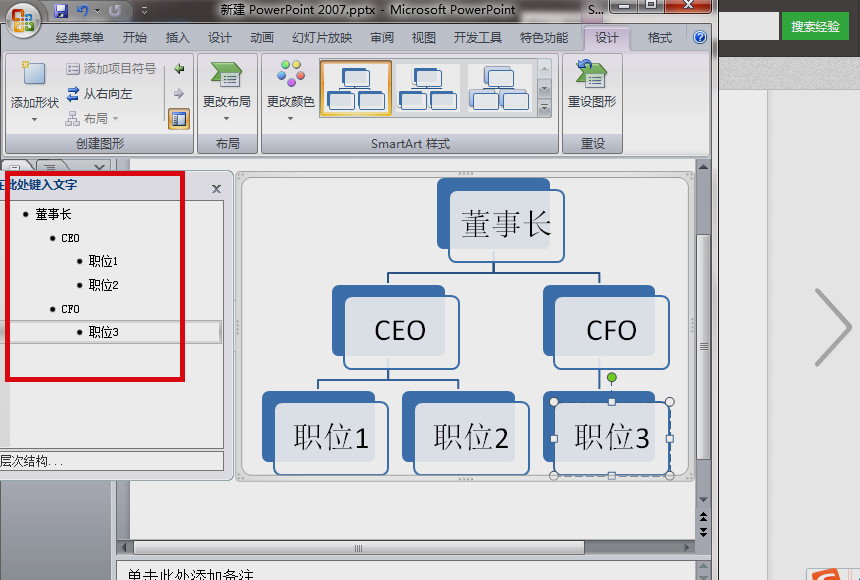Viewport: 860px width, 580px height.
Task: Close the slides/outline pane X
Action: [x=99, y=167]
